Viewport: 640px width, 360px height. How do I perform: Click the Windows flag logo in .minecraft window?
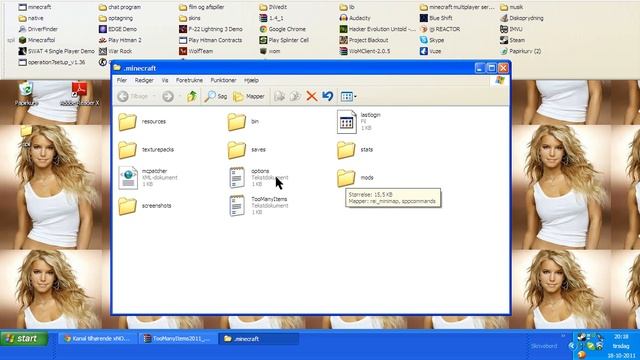coord(500,80)
